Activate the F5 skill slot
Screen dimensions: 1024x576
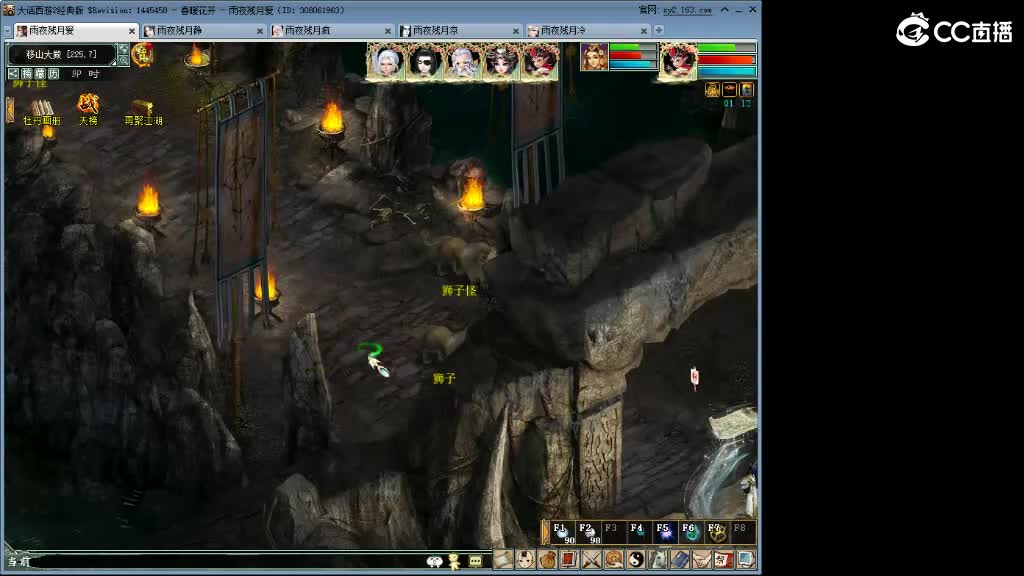pyautogui.click(x=664, y=532)
